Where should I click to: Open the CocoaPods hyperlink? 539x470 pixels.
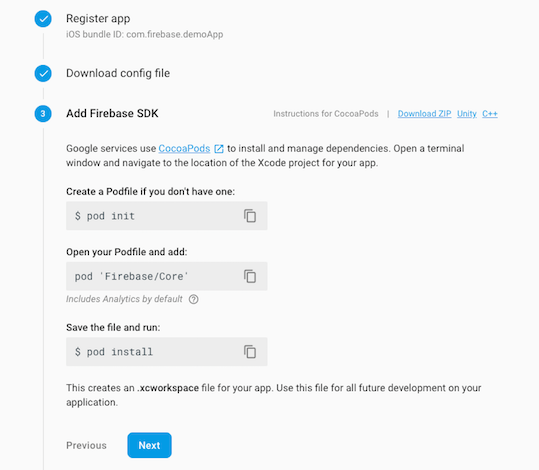pyautogui.click(x=184, y=148)
